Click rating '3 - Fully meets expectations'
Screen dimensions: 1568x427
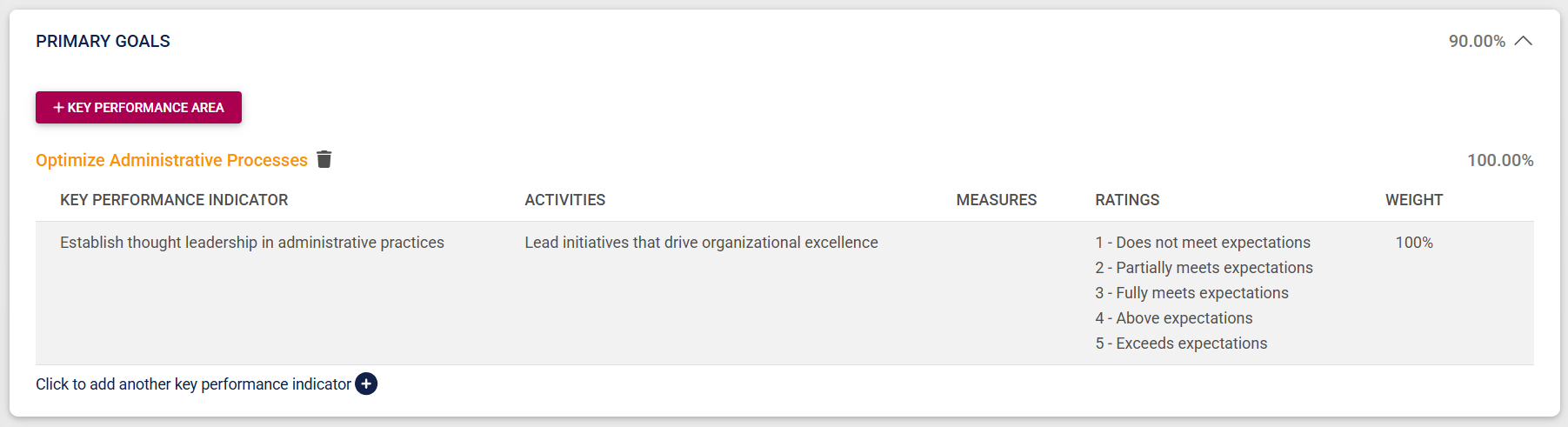pyautogui.click(x=1191, y=293)
